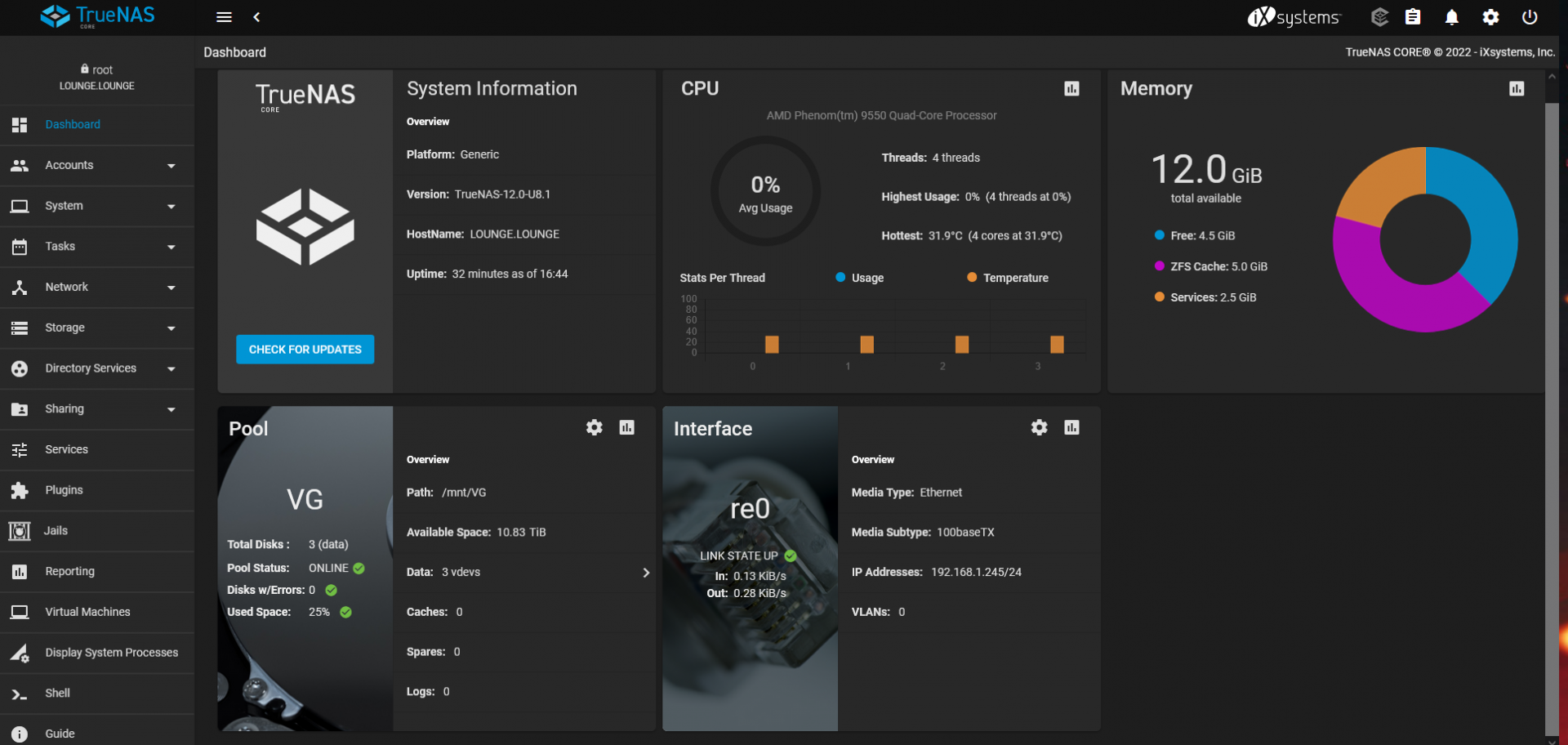Toggle the hamburger side menu button
This screenshot has width=1568, height=745.
click(224, 17)
